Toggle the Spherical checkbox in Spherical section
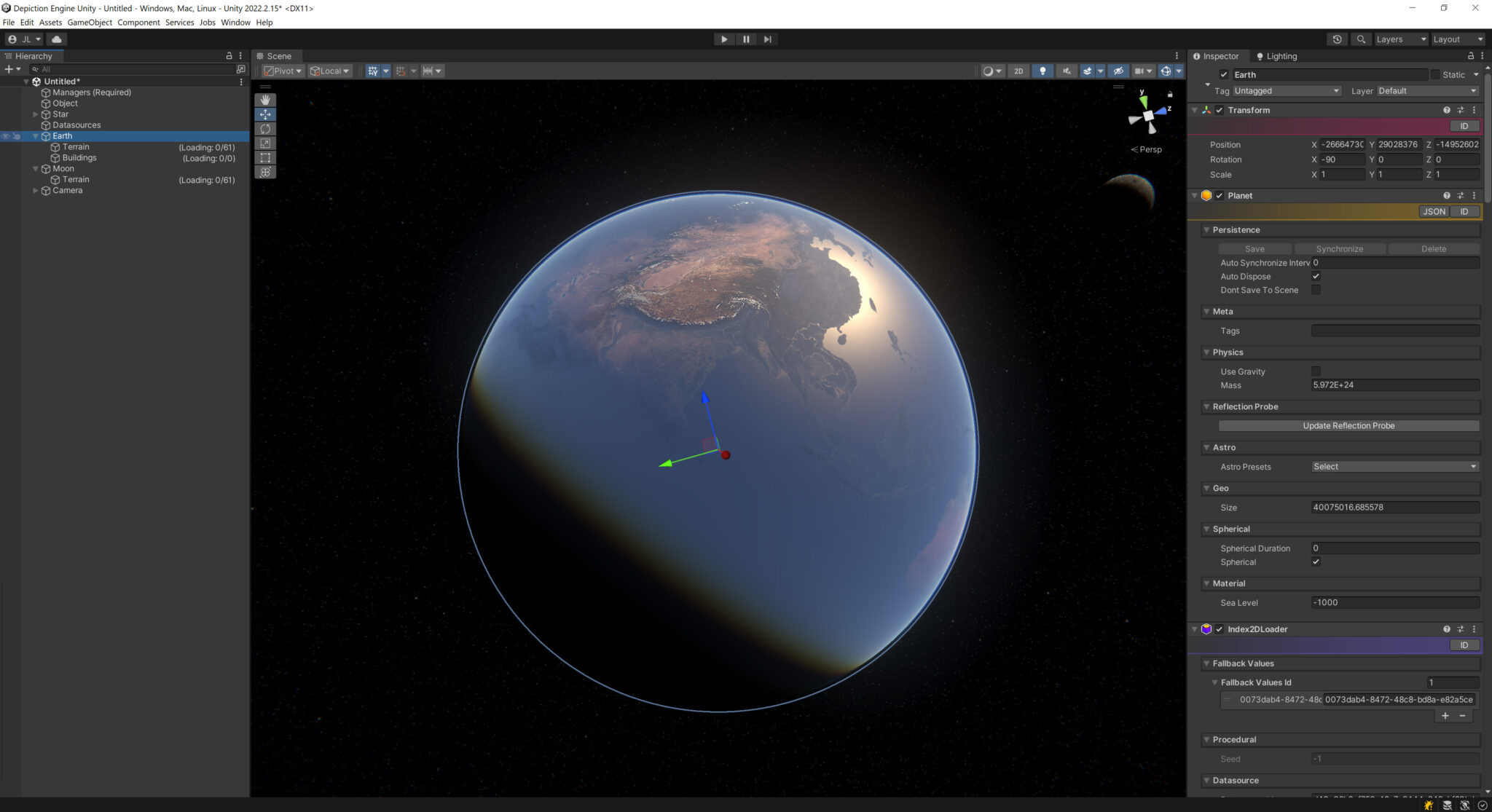The image size is (1492, 812). pyautogui.click(x=1317, y=562)
